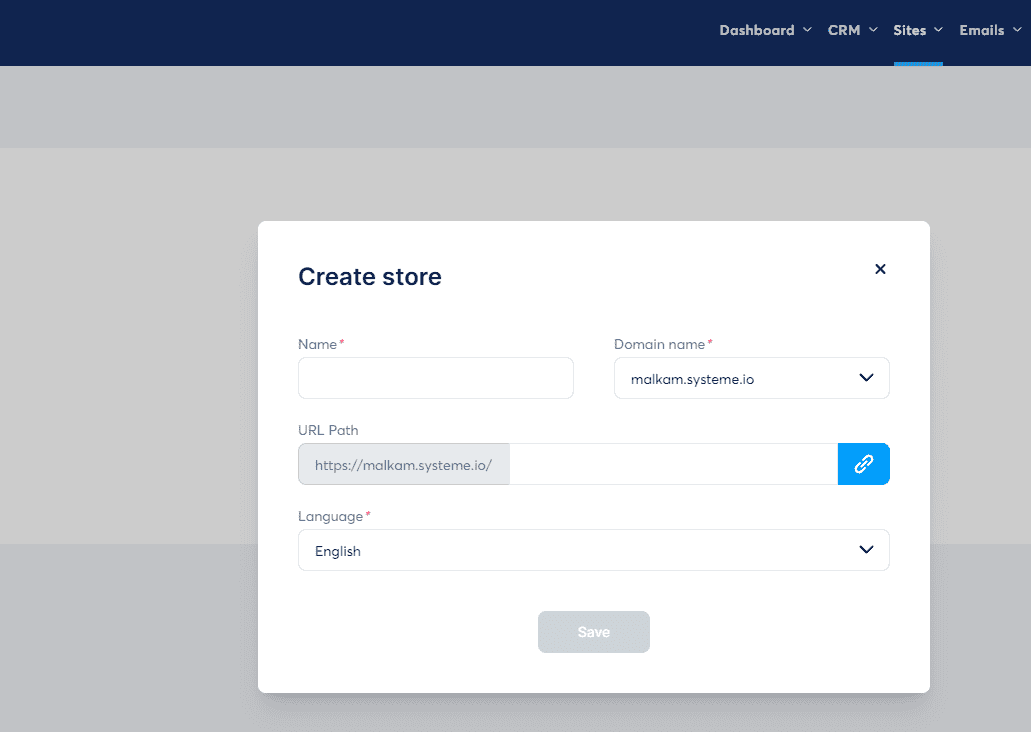Click the https://malkam.systeme.io/ prefix box

[x=403, y=464]
